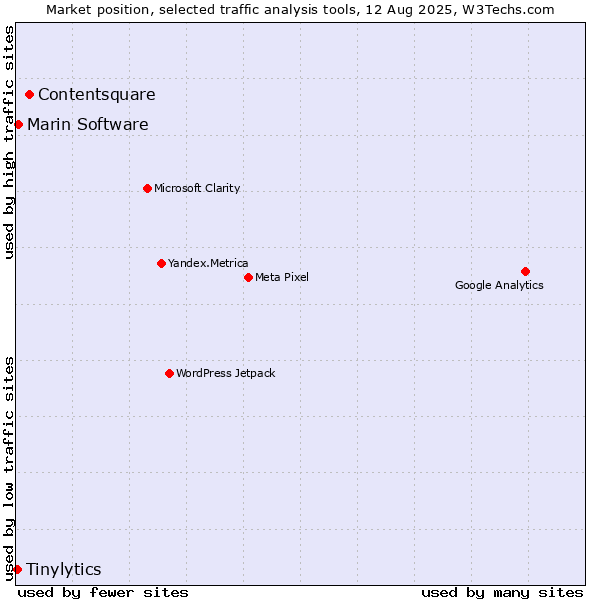The width and height of the screenshot is (600, 600).
Task: Select the Meta Pixel label text
Action: [282, 277]
